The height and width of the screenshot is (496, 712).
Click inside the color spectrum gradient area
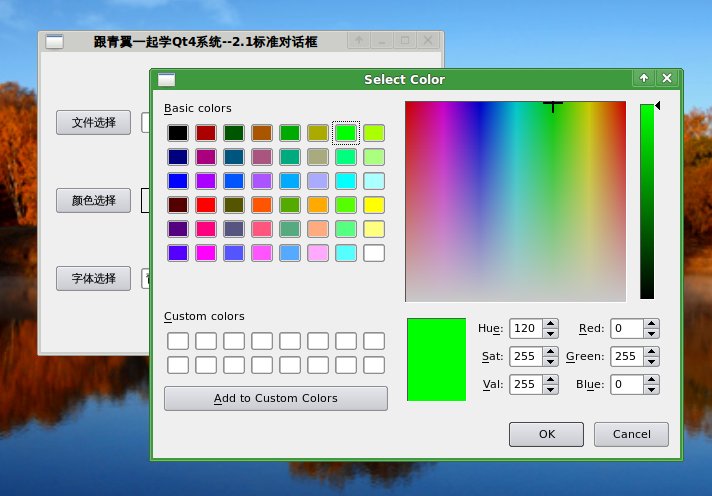[515, 200]
